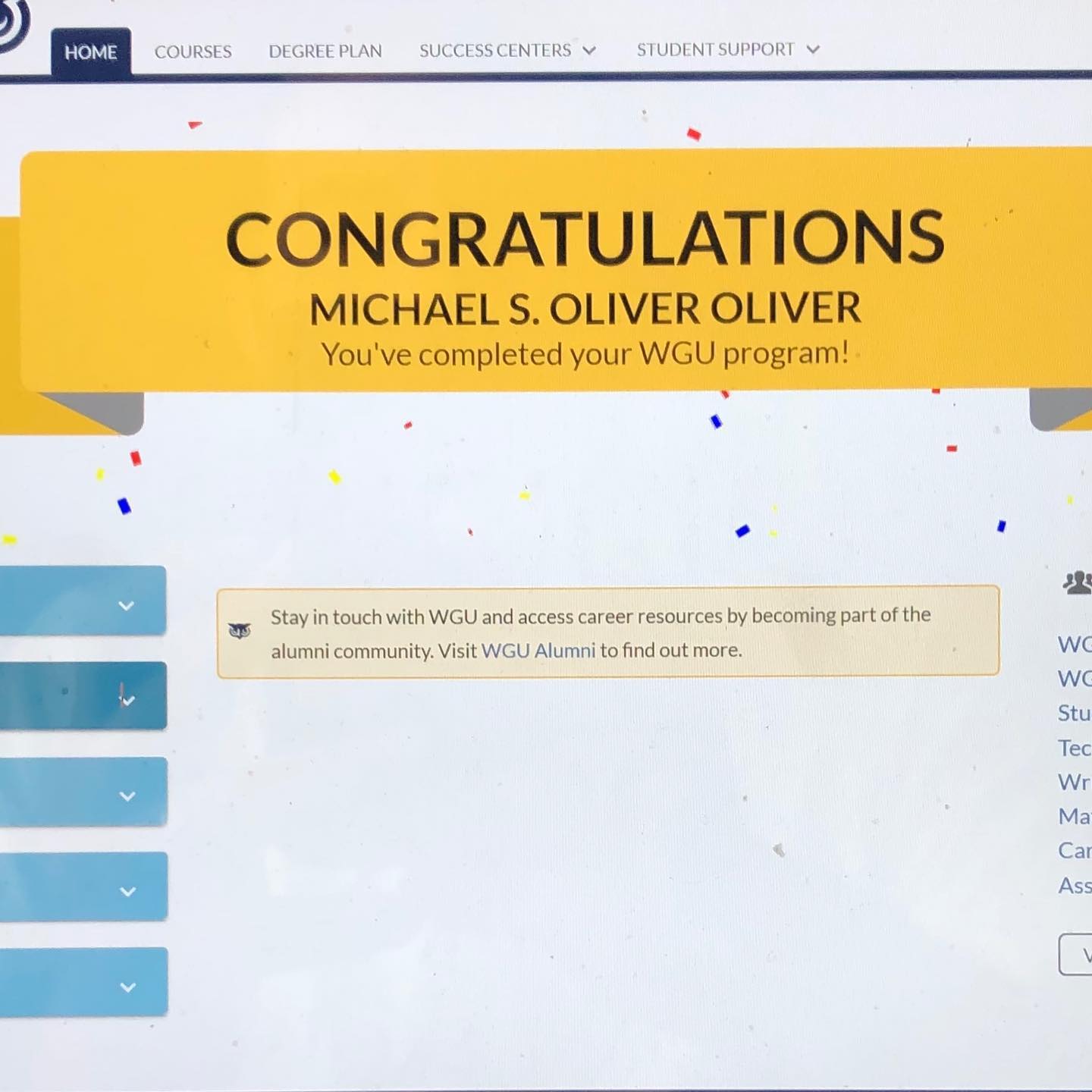Open the 'Tec' link in right sidebar
The width and height of the screenshot is (1092, 1092).
pos(1075,748)
